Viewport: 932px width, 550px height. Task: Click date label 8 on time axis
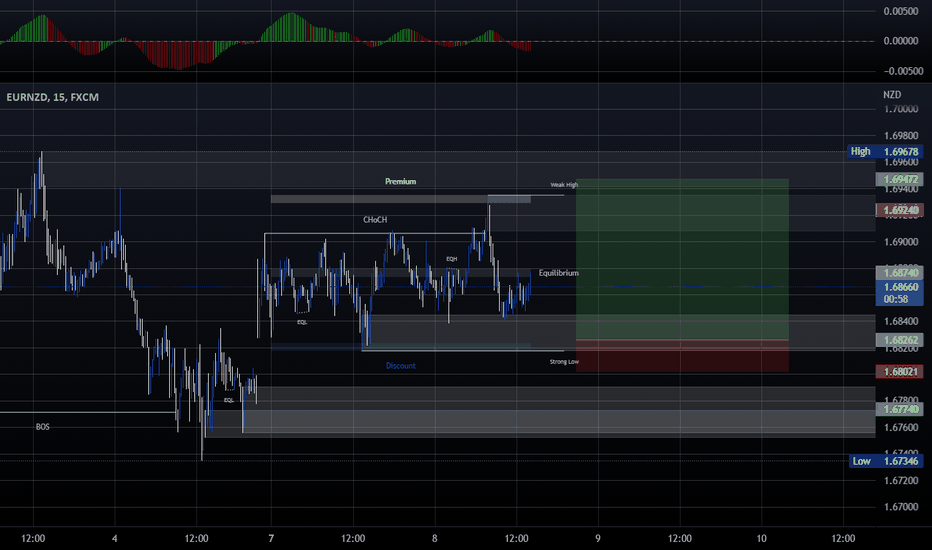coord(434,539)
